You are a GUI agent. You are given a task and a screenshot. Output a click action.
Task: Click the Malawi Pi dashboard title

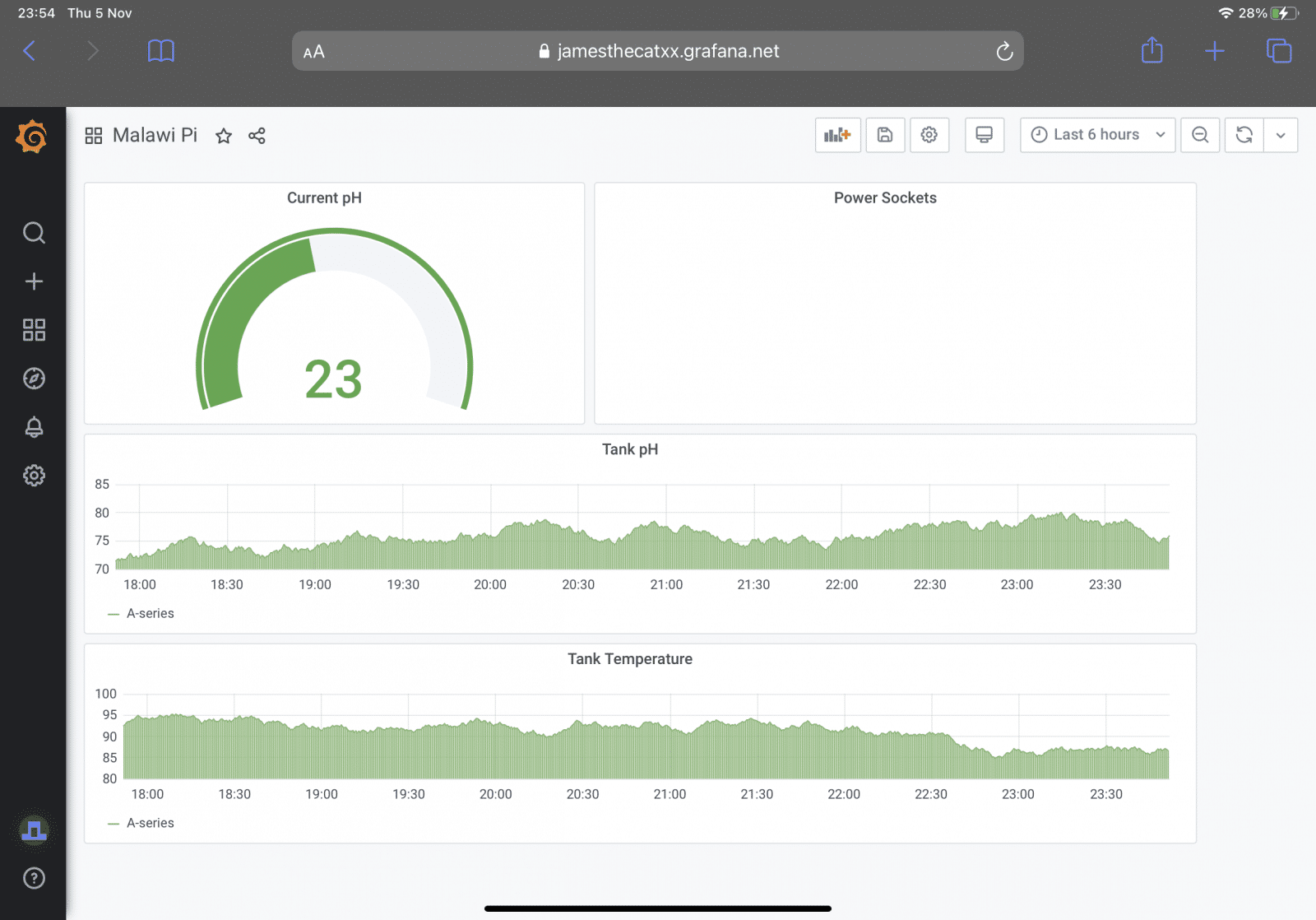tap(155, 135)
